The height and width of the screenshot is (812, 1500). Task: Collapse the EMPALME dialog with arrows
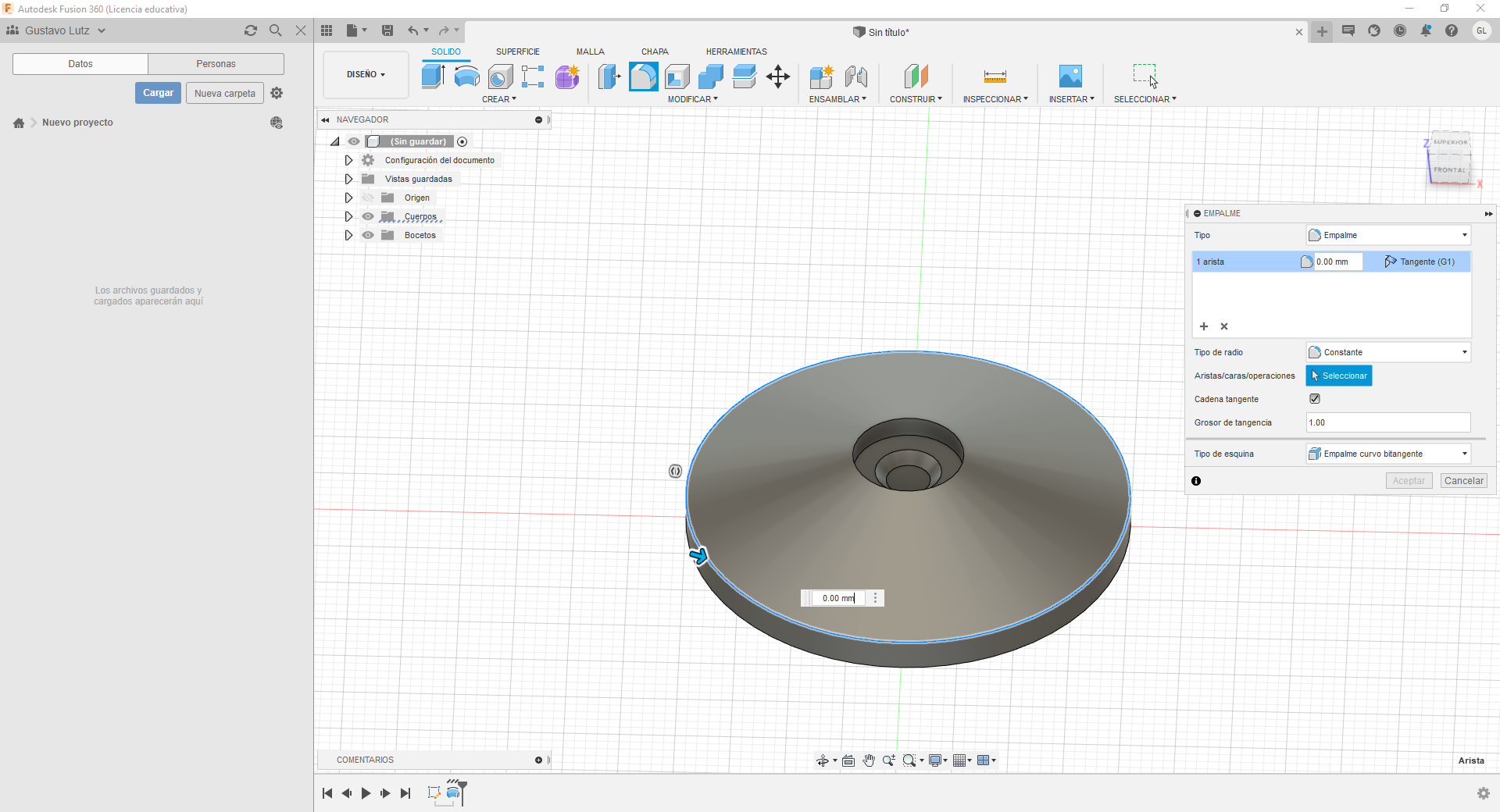click(1488, 213)
